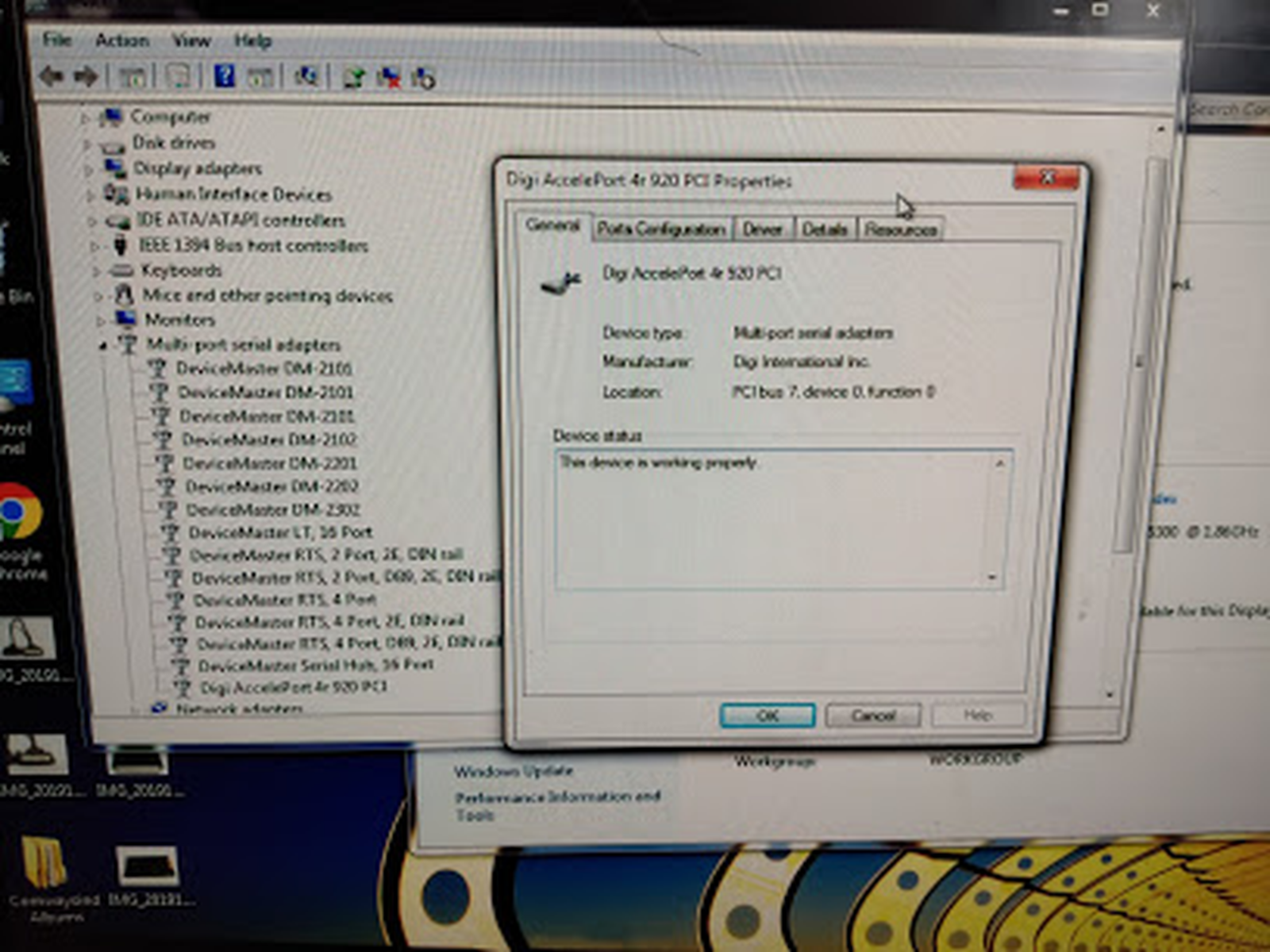Click the WORKGROUP text in System window
This screenshot has width=1270, height=952.
975,759
